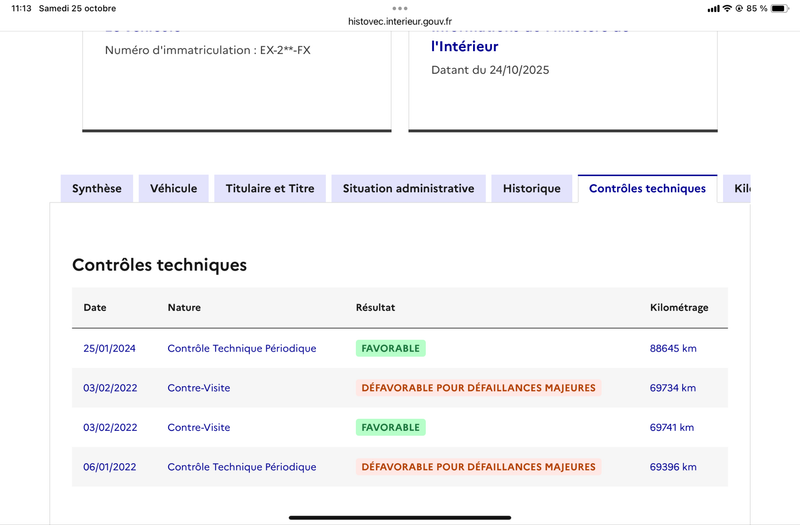The image size is (800, 525).
Task: Go to the Historique tab
Action: click(x=532, y=188)
